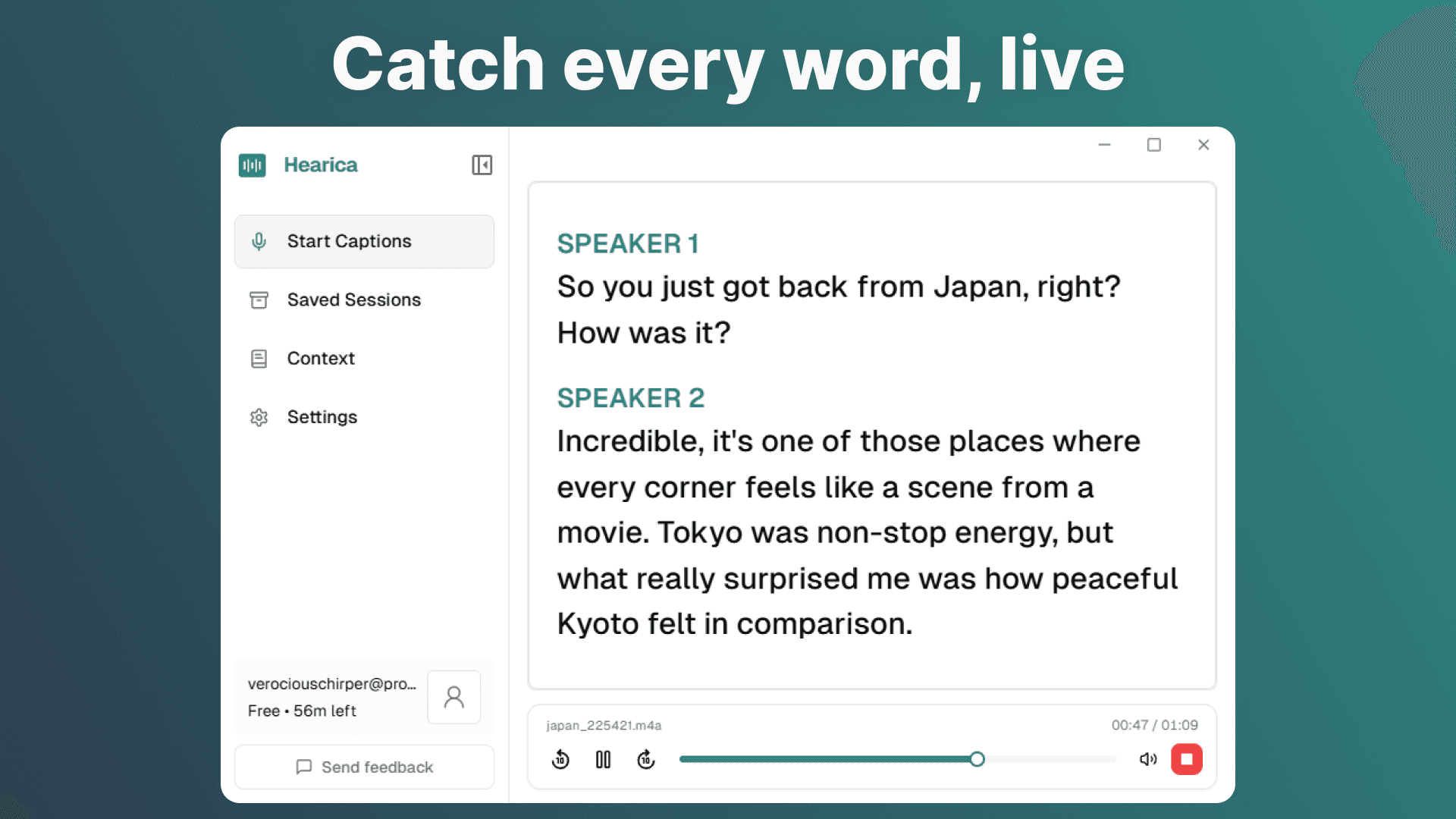Select the Start Captions menu entry
The image size is (1456, 819).
pyautogui.click(x=349, y=241)
